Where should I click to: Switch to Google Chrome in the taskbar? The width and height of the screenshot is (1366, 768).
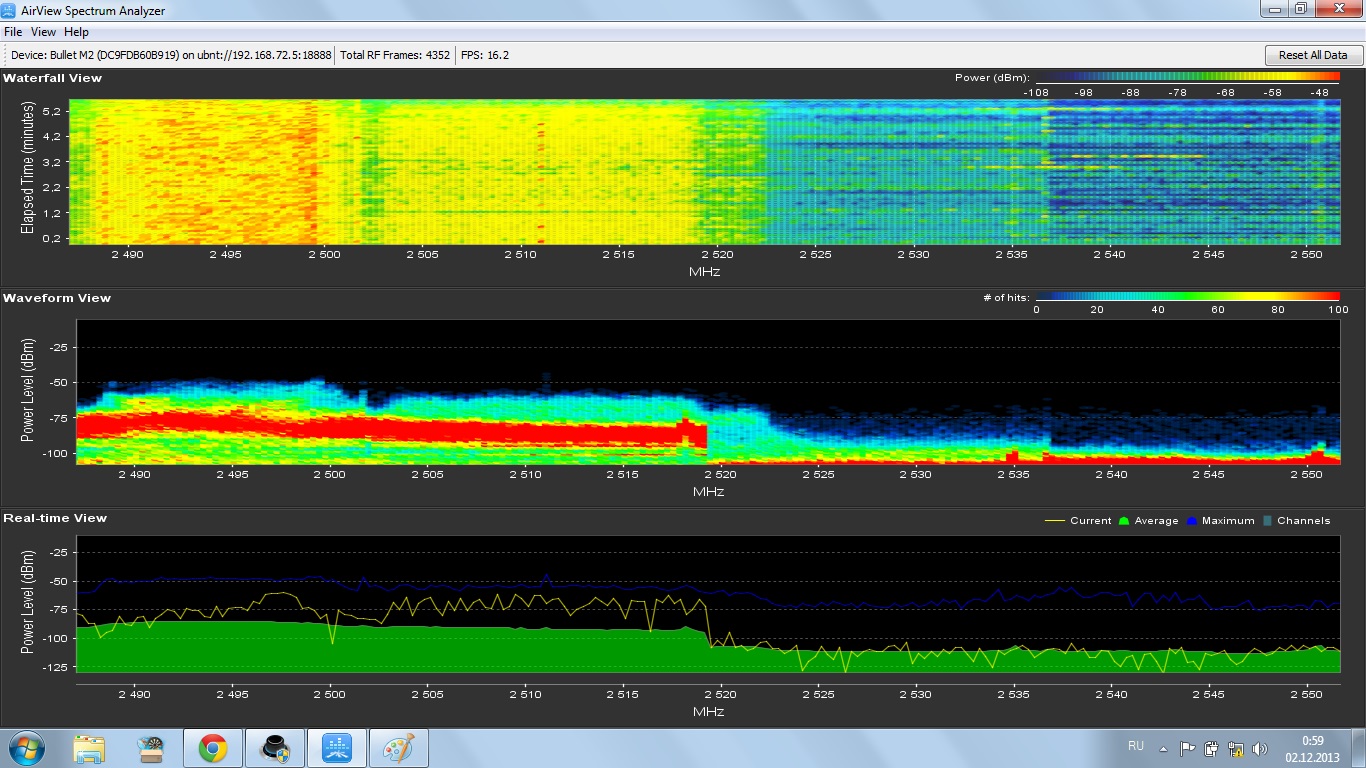[212, 748]
